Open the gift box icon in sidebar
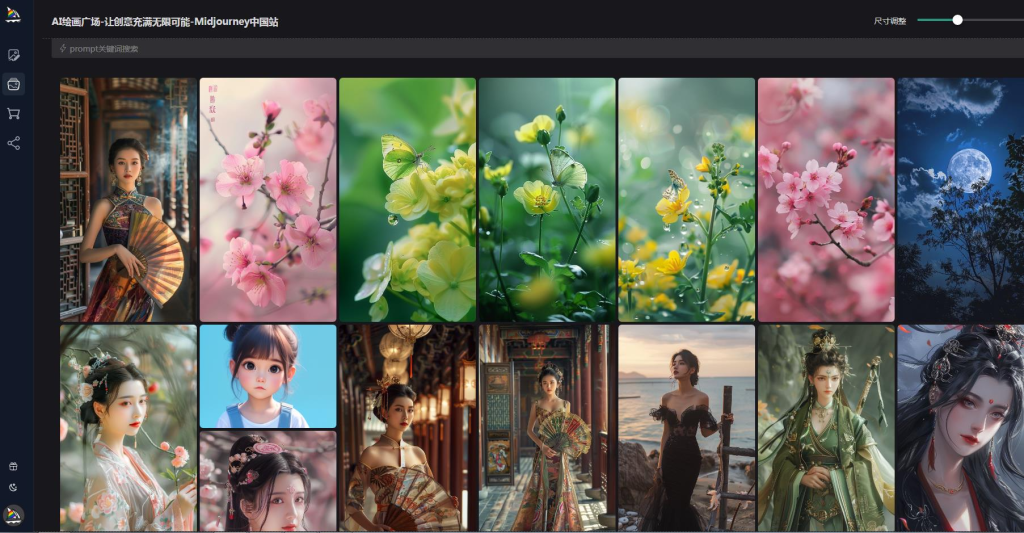Screen dimensions: 1024x533 point(14,466)
